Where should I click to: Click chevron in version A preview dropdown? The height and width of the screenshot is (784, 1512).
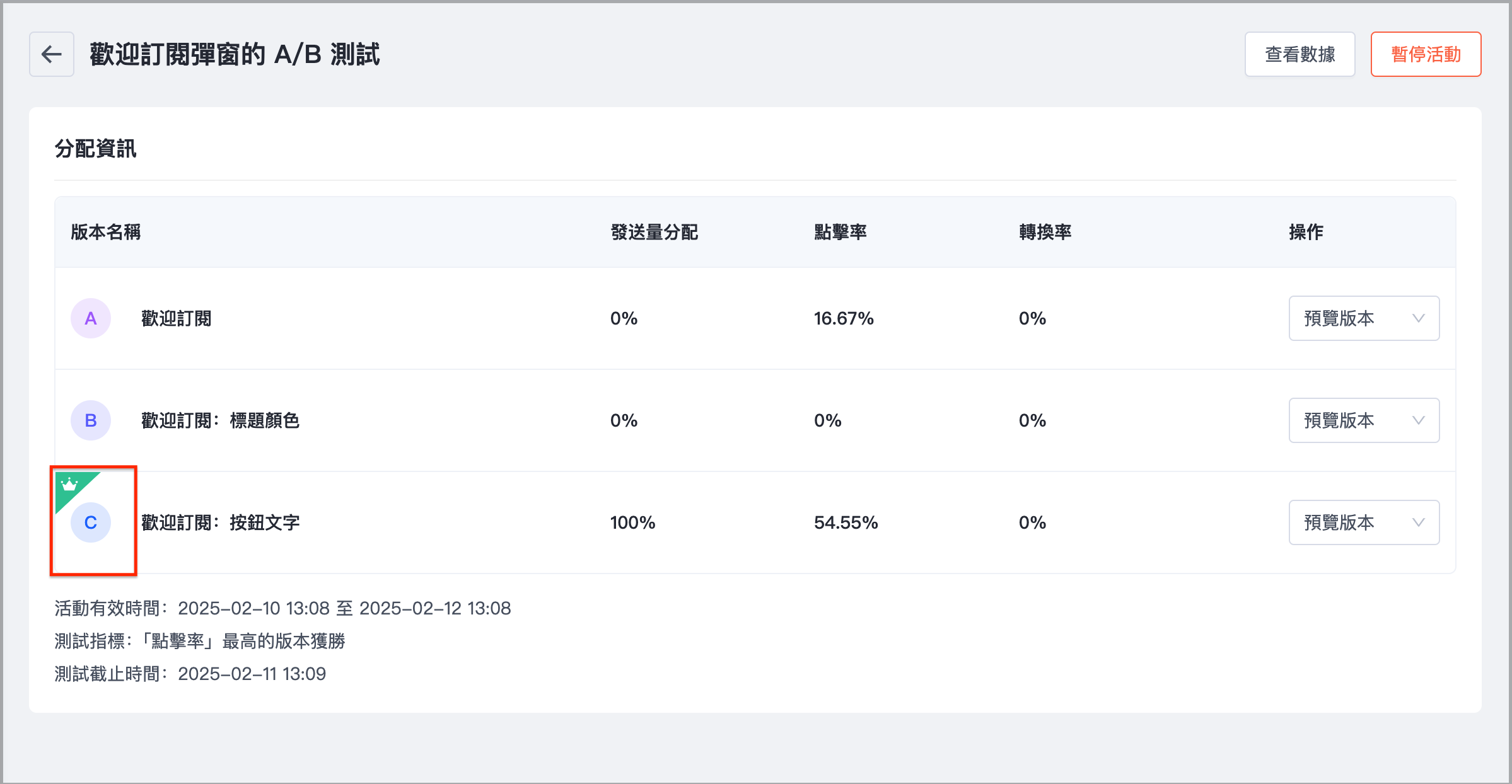pyautogui.click(x=1418, y=318)
